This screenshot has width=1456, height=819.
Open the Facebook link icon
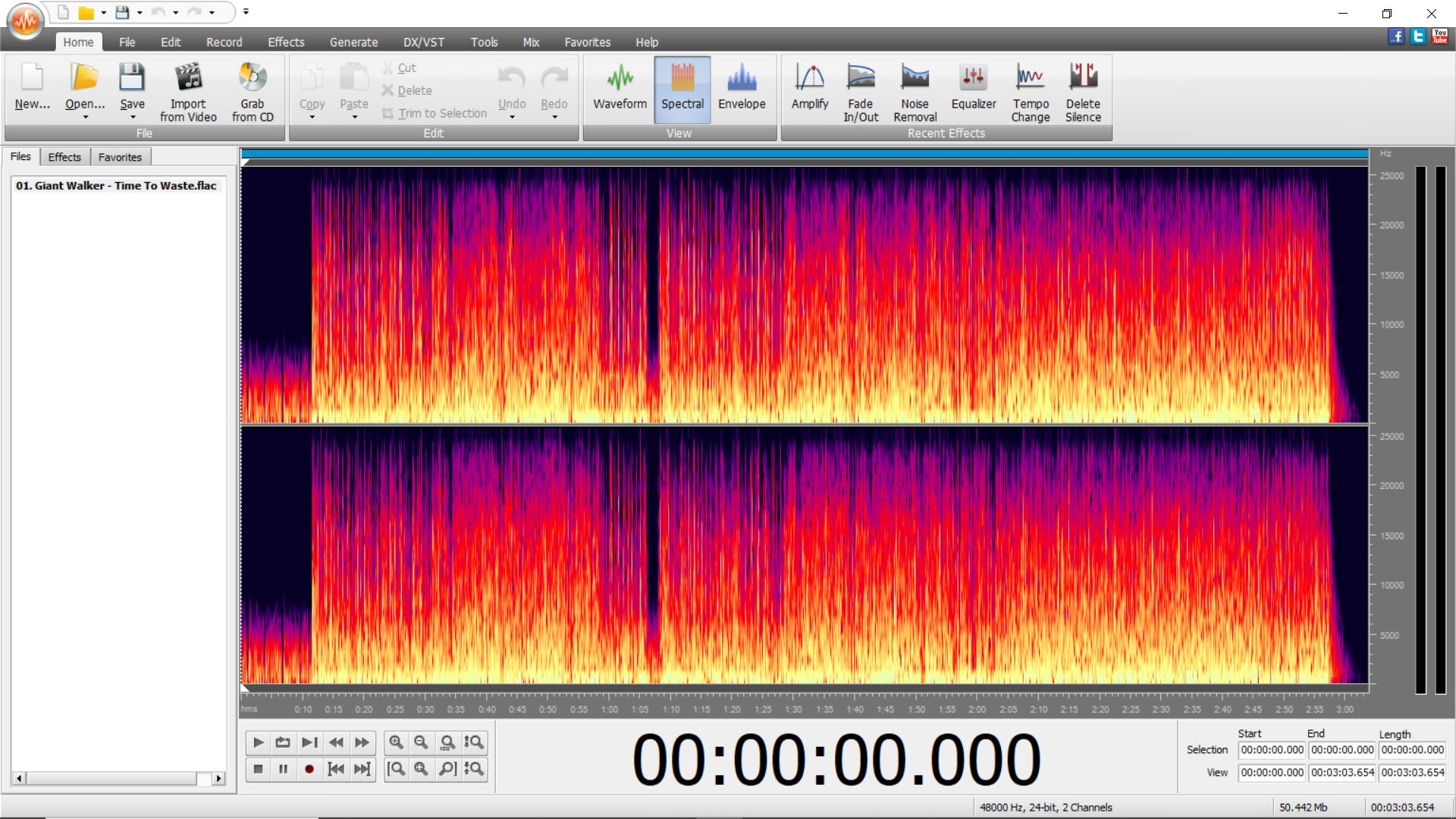(x=1396, y=36)
